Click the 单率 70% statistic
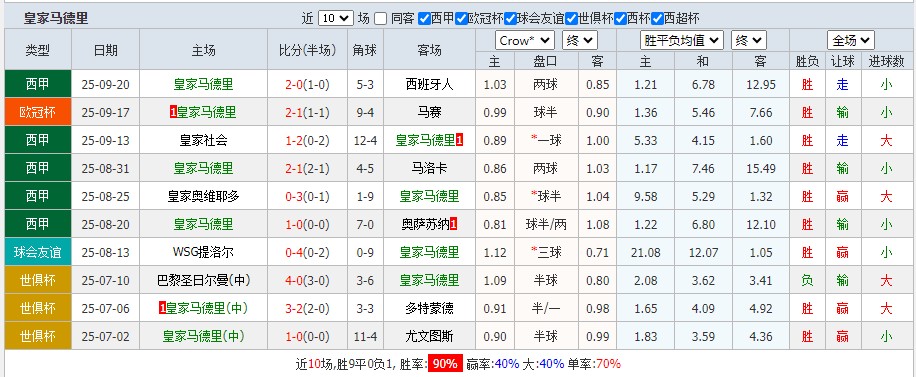Viewport: 916px width, 377px height. 594,364
